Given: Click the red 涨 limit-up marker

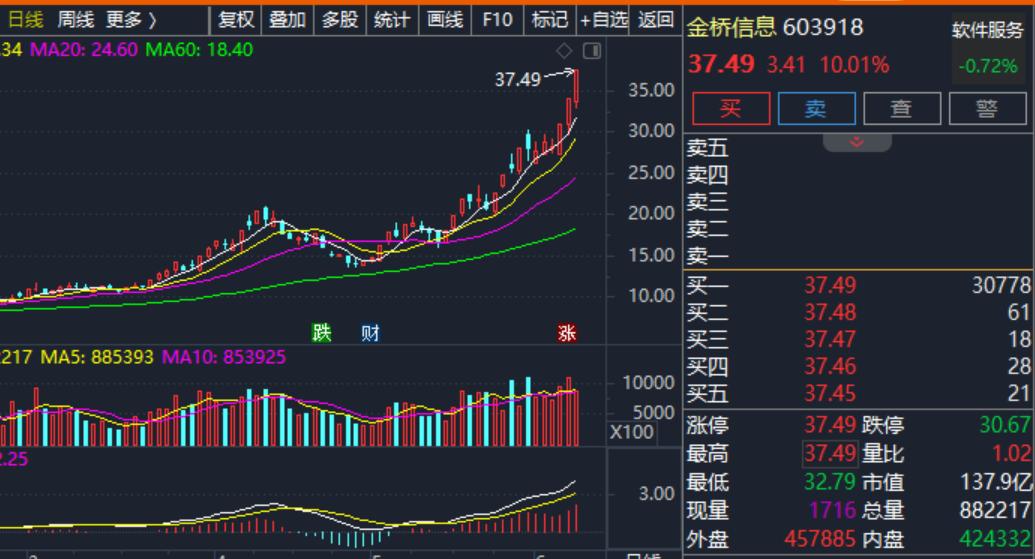Looking at the screenshot, I should [x=567, y=333].
